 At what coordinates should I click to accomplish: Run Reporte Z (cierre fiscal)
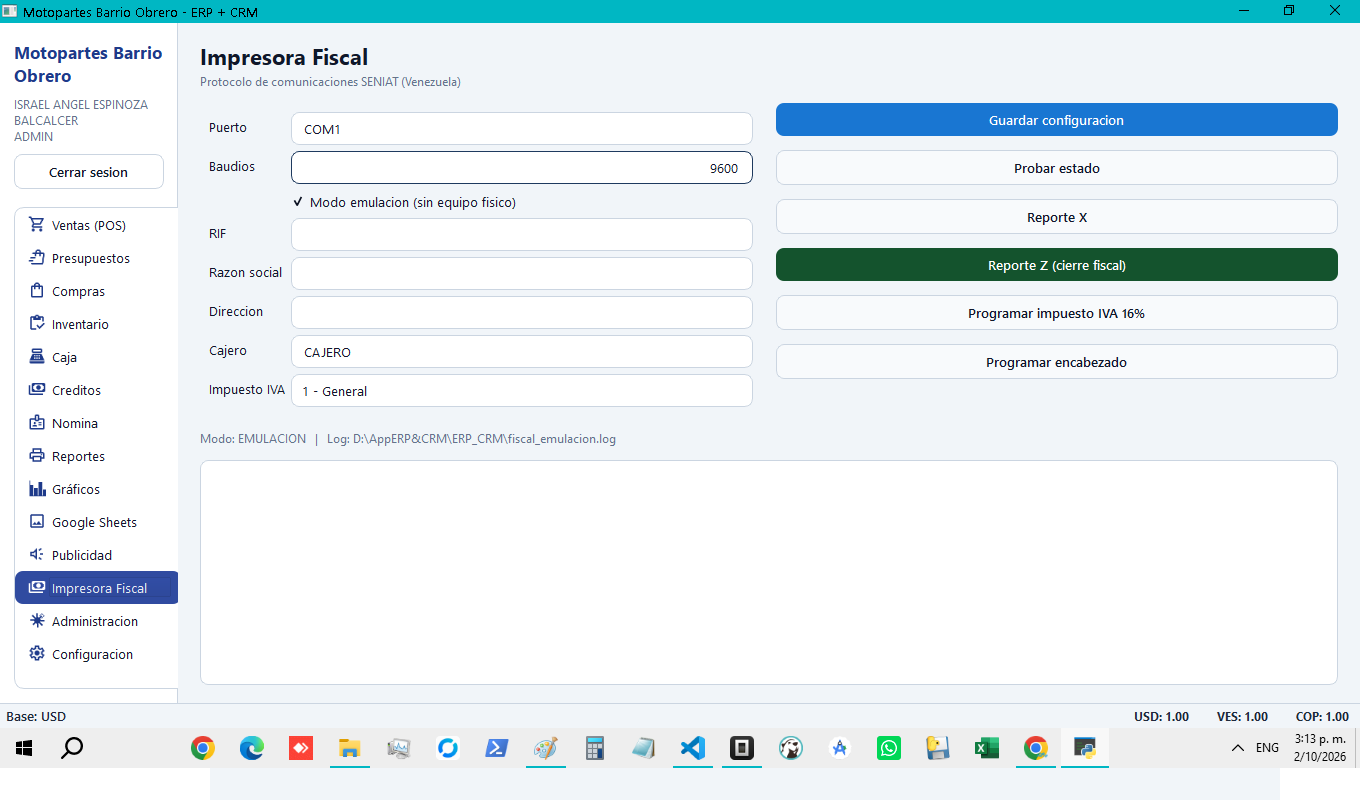[x=1057, y=265]
